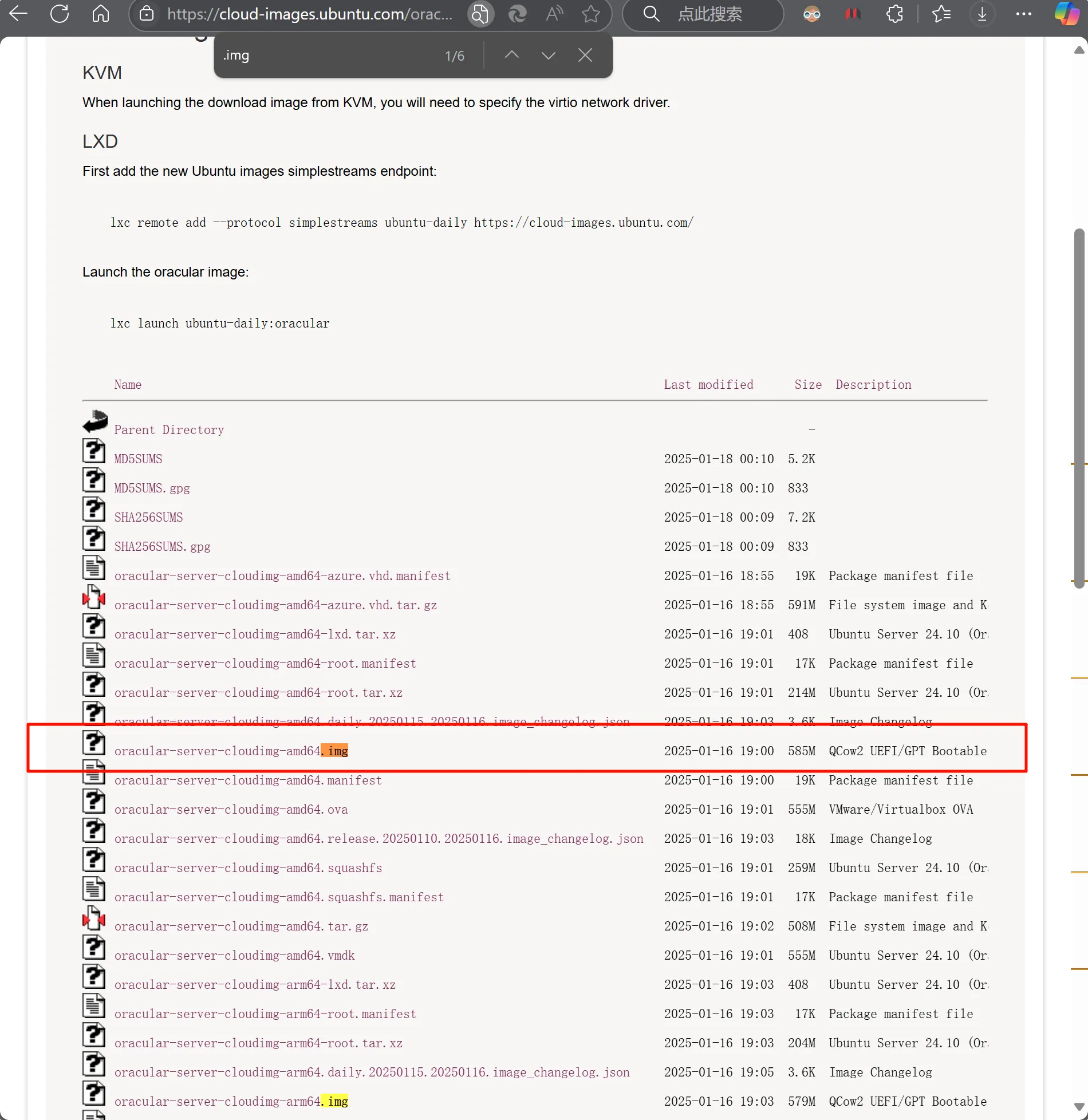This screenshot has width=1088, height=1120.
Task: Sort listing by Last modified column
Action: pos(708,385)
